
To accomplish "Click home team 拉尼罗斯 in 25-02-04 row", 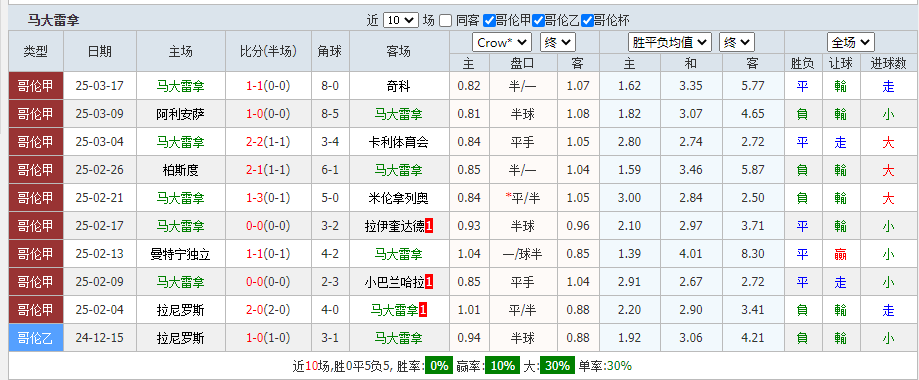I will tap(181, 310).
